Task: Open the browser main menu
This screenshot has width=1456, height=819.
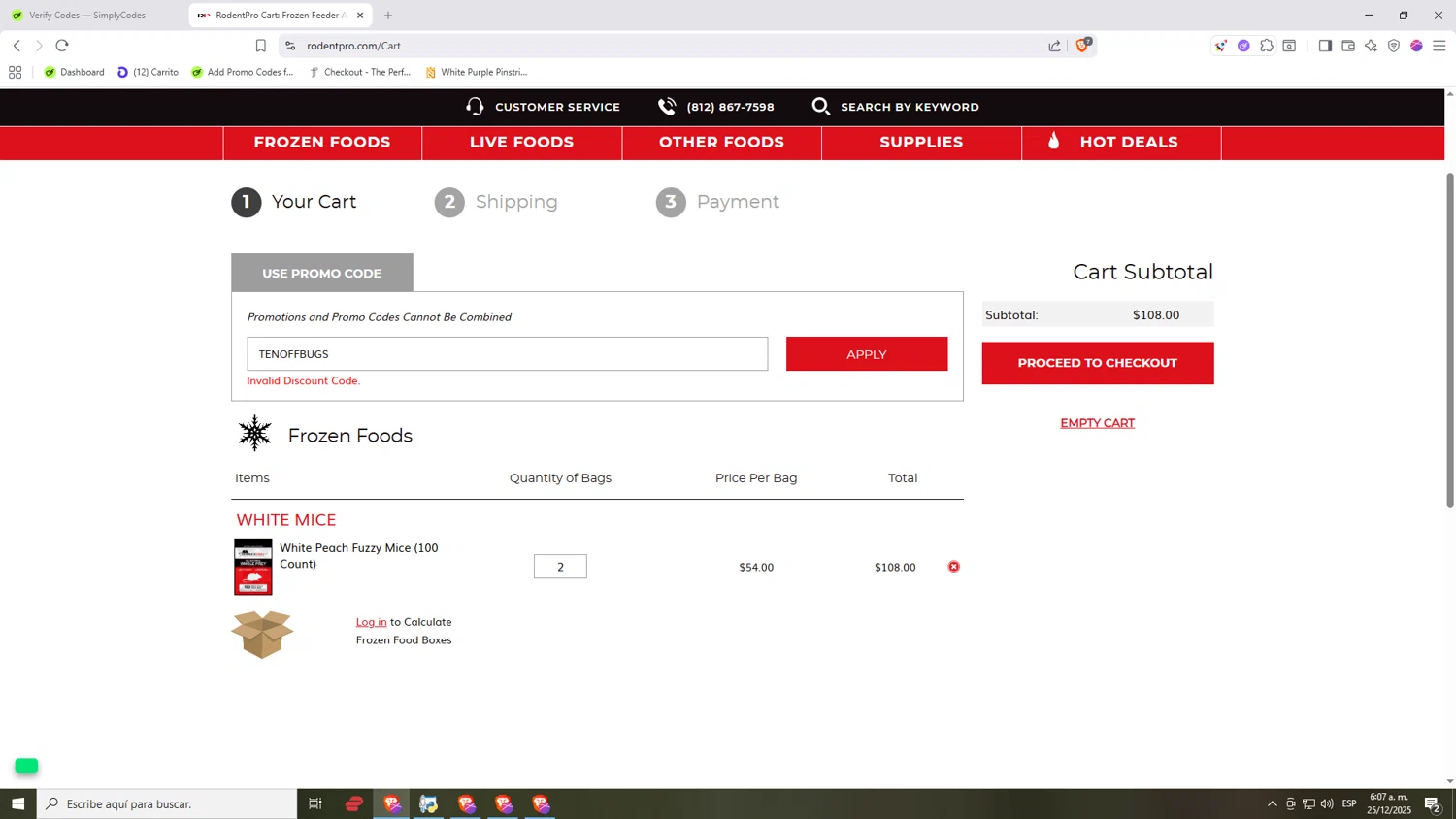Action: [x=1439, y=46]
